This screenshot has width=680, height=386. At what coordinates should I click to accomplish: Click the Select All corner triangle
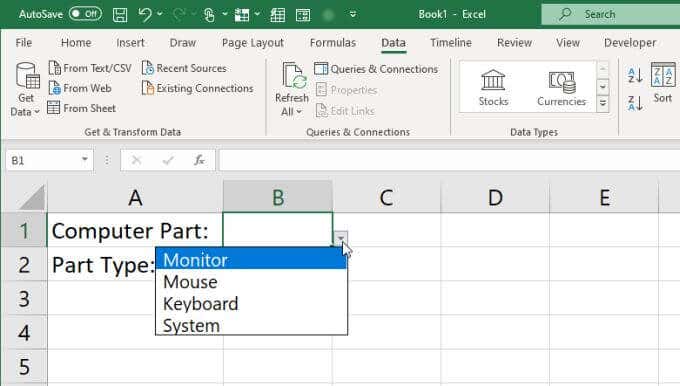click(32, 198)
